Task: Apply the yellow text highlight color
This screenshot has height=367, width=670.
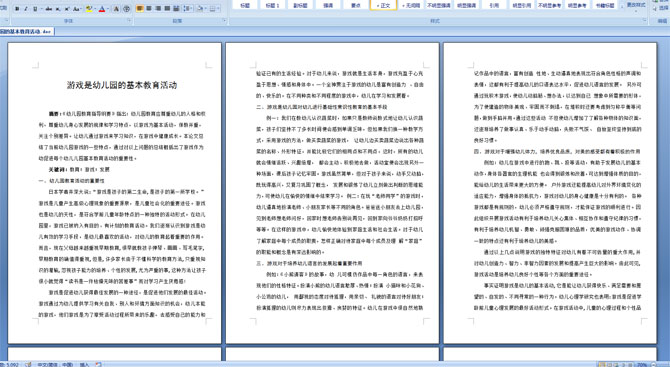Action: tap(89, 9)
